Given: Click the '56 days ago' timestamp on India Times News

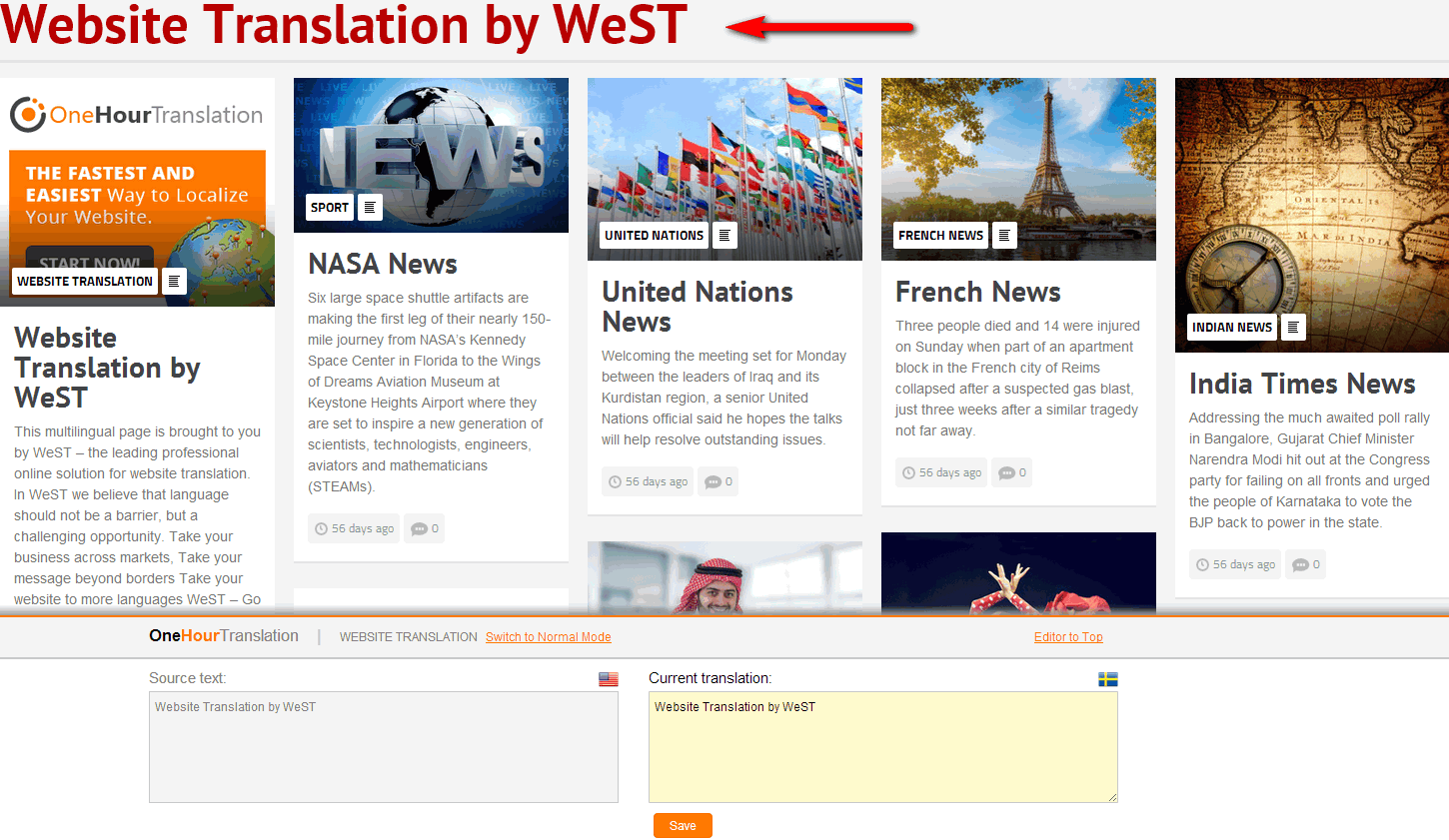Looking at the screenshot, I should pyautogui.click(x=1235, y=564).
